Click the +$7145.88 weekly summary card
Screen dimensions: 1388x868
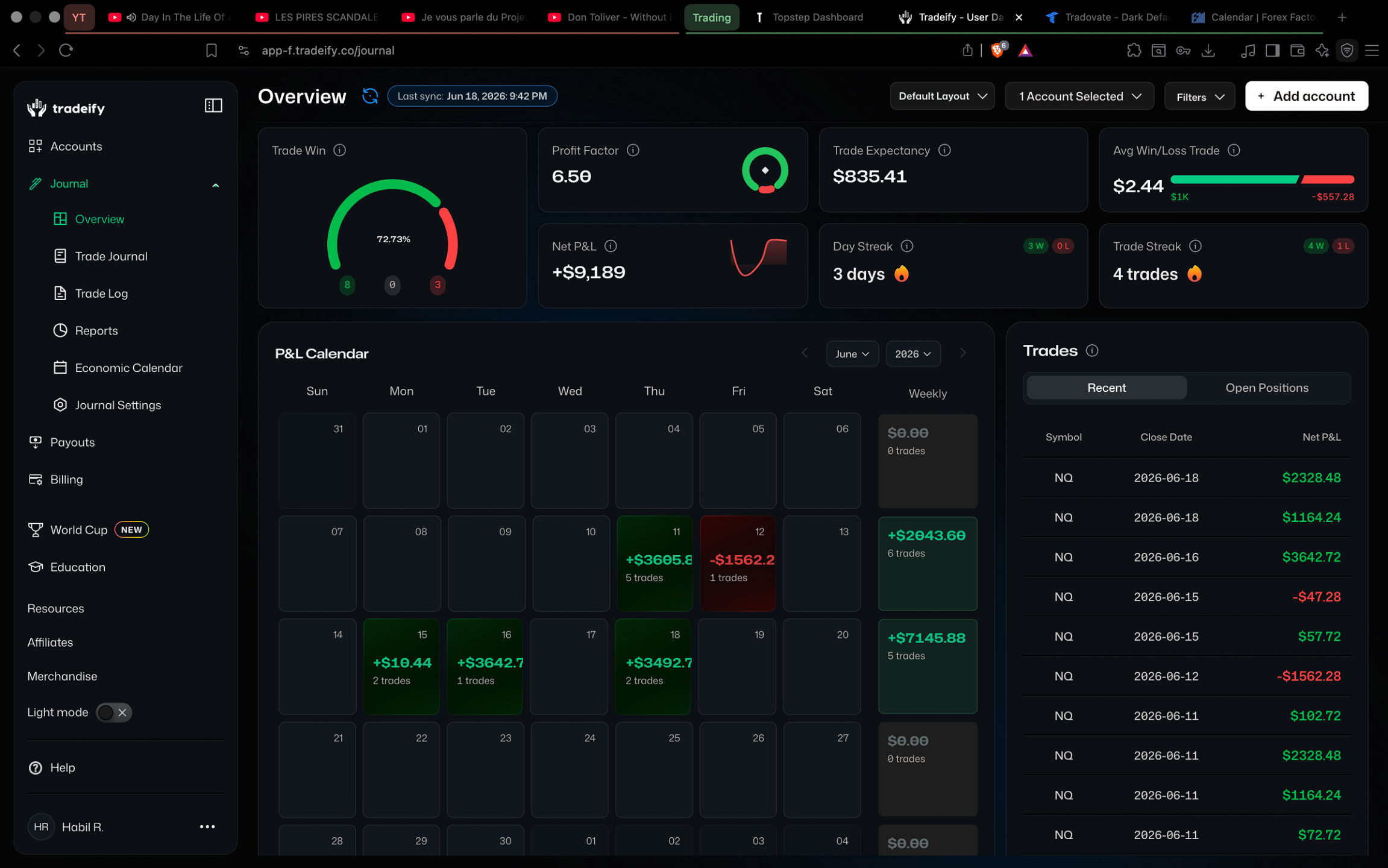click(x=928, y=667)
